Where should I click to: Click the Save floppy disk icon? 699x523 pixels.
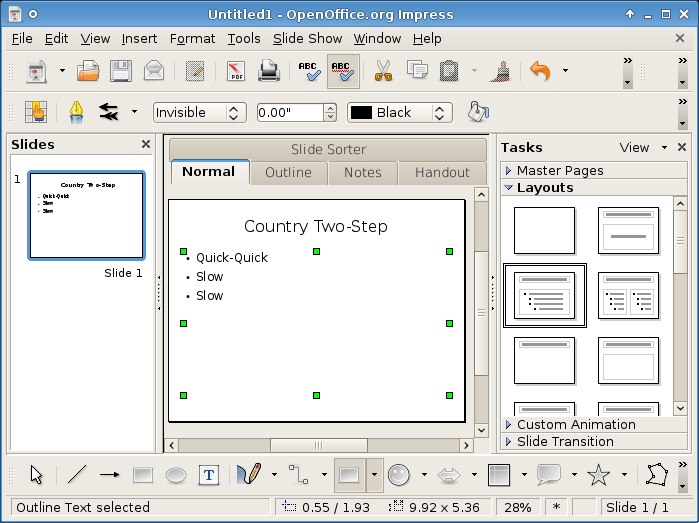point(121,71)
